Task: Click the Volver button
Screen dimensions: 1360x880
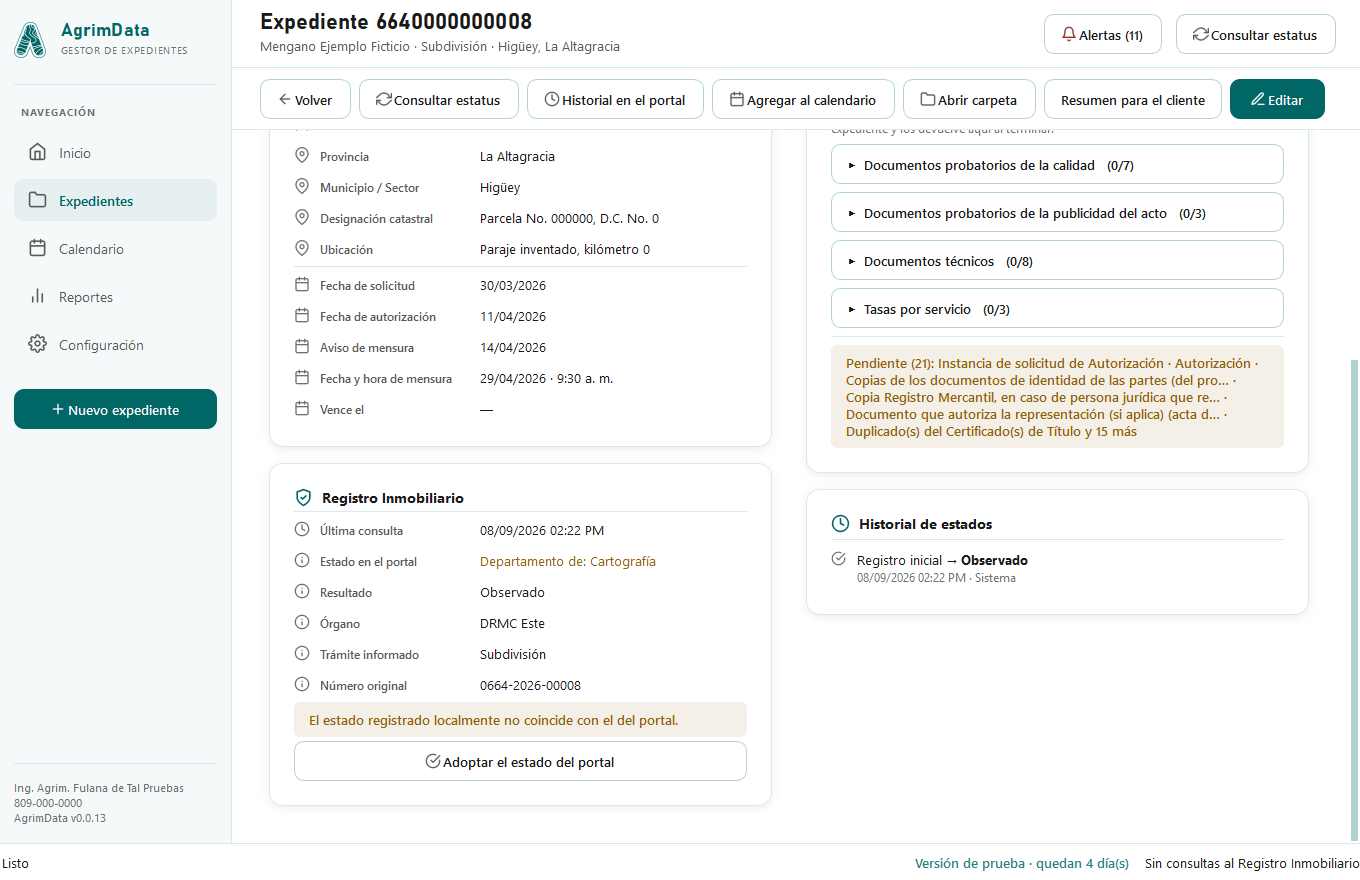Action: click(305, 99)
